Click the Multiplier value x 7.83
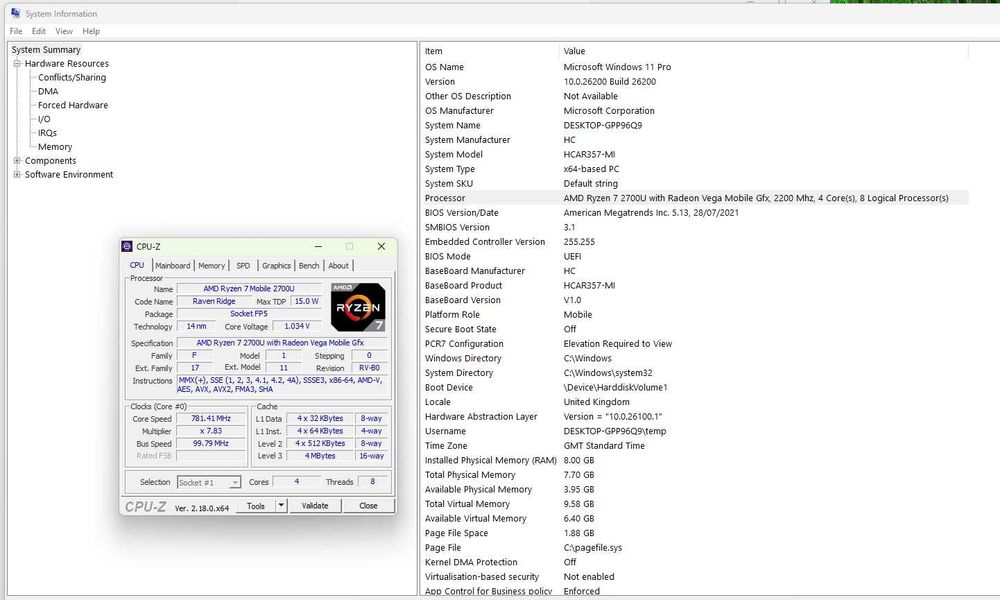The image size is (1000, 600). (211, 431)
